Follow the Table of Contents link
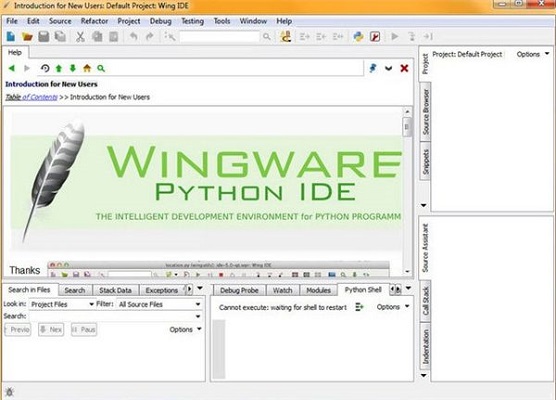This screenshot has height=400, width=556. tap(31, 97)
